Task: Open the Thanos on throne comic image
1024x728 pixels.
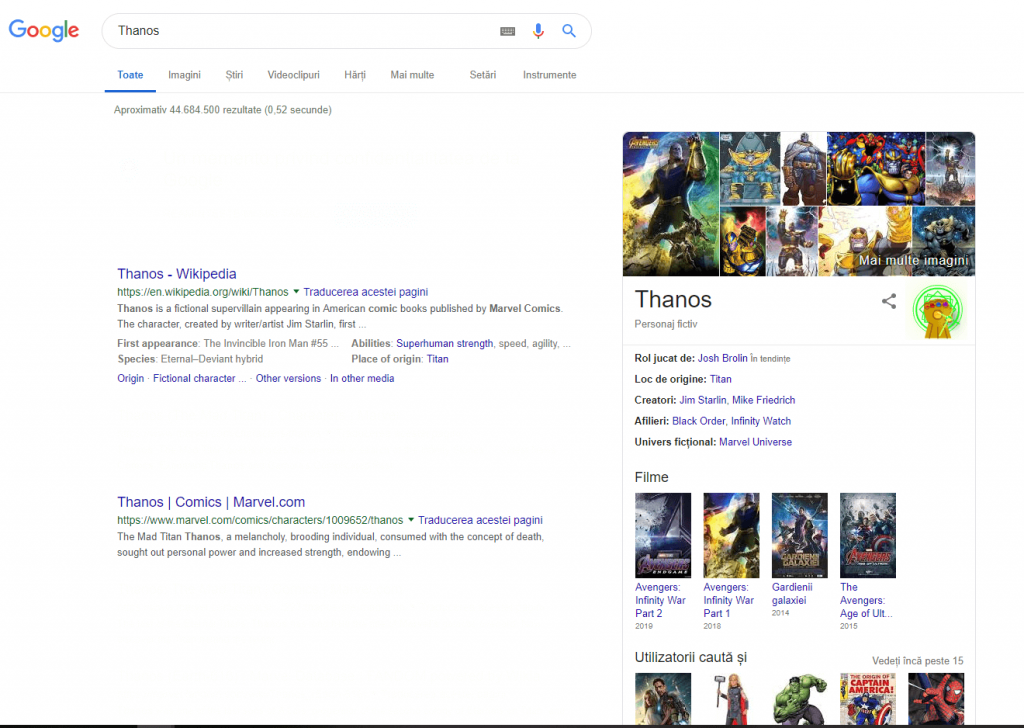Action: [750, 168]
